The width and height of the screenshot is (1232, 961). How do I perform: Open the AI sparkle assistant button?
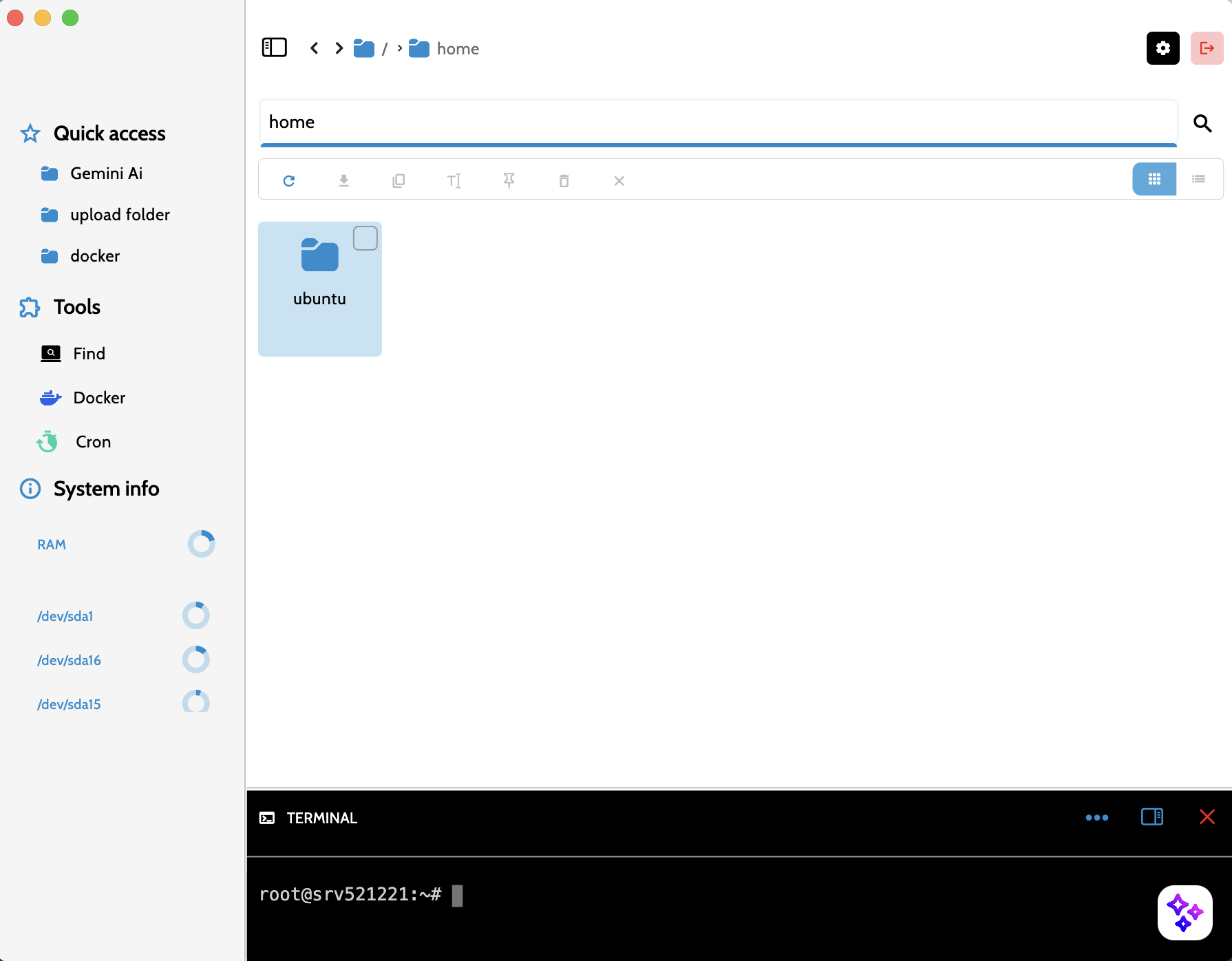coord(1185,912)
